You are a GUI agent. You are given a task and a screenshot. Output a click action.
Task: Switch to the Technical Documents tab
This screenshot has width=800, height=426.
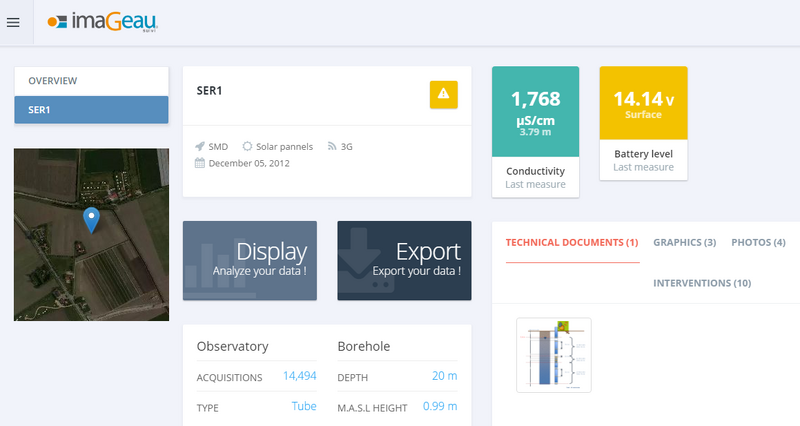tap(572, 243)
